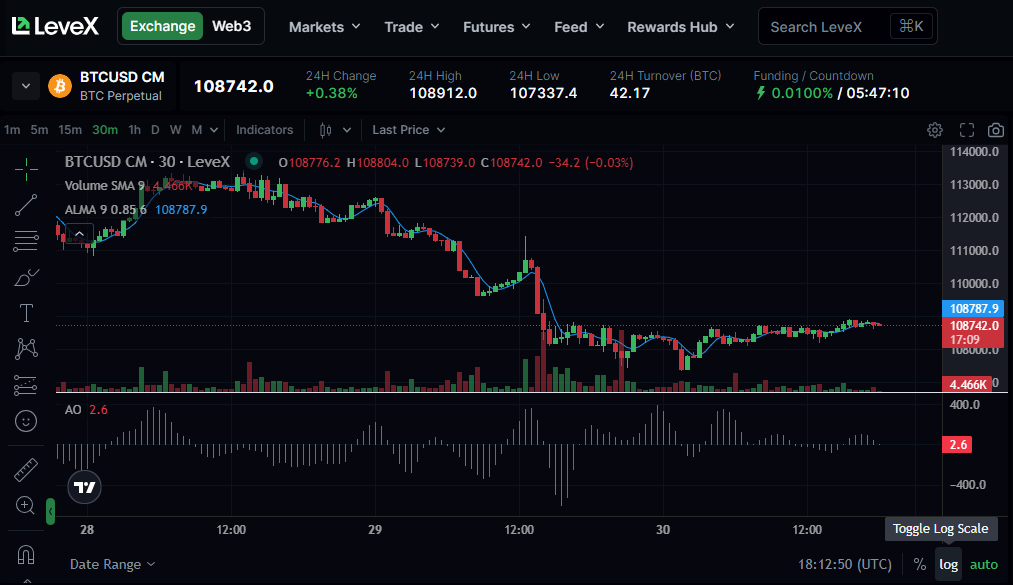Image resolution: width=1013 pixels, height=585 pixels.
Task: Select the 30m timeframe
Action: (x=105, y=130)
